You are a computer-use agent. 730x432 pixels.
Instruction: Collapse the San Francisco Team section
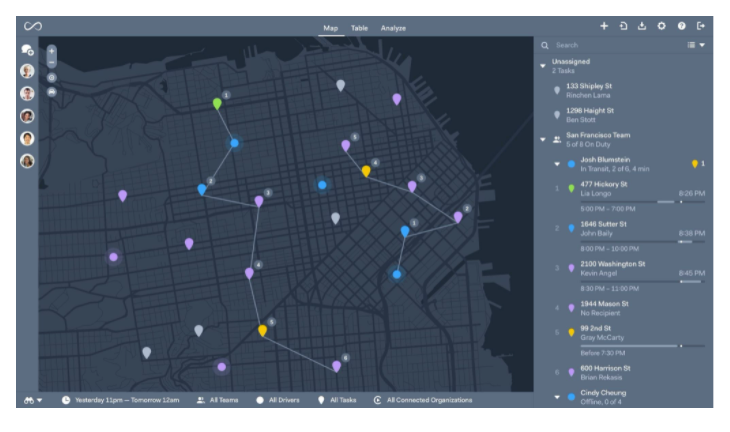[543, 140]
